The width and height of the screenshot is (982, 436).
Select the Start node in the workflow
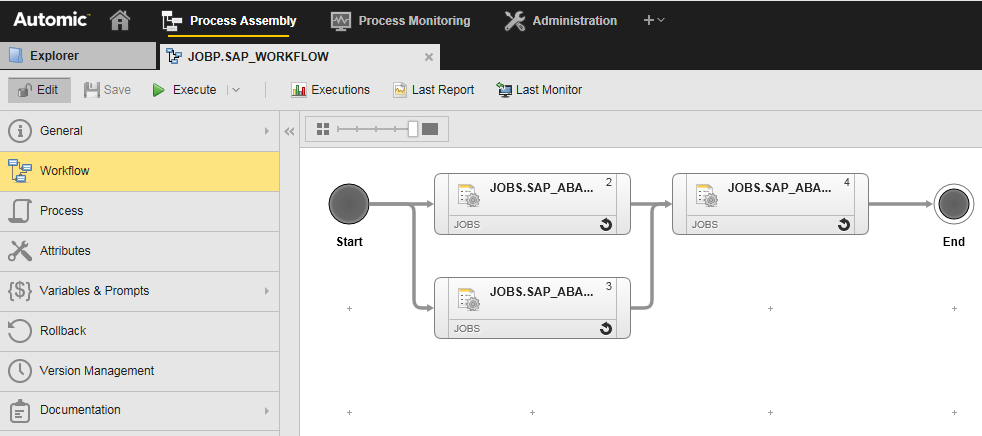(x=349, y=204)
